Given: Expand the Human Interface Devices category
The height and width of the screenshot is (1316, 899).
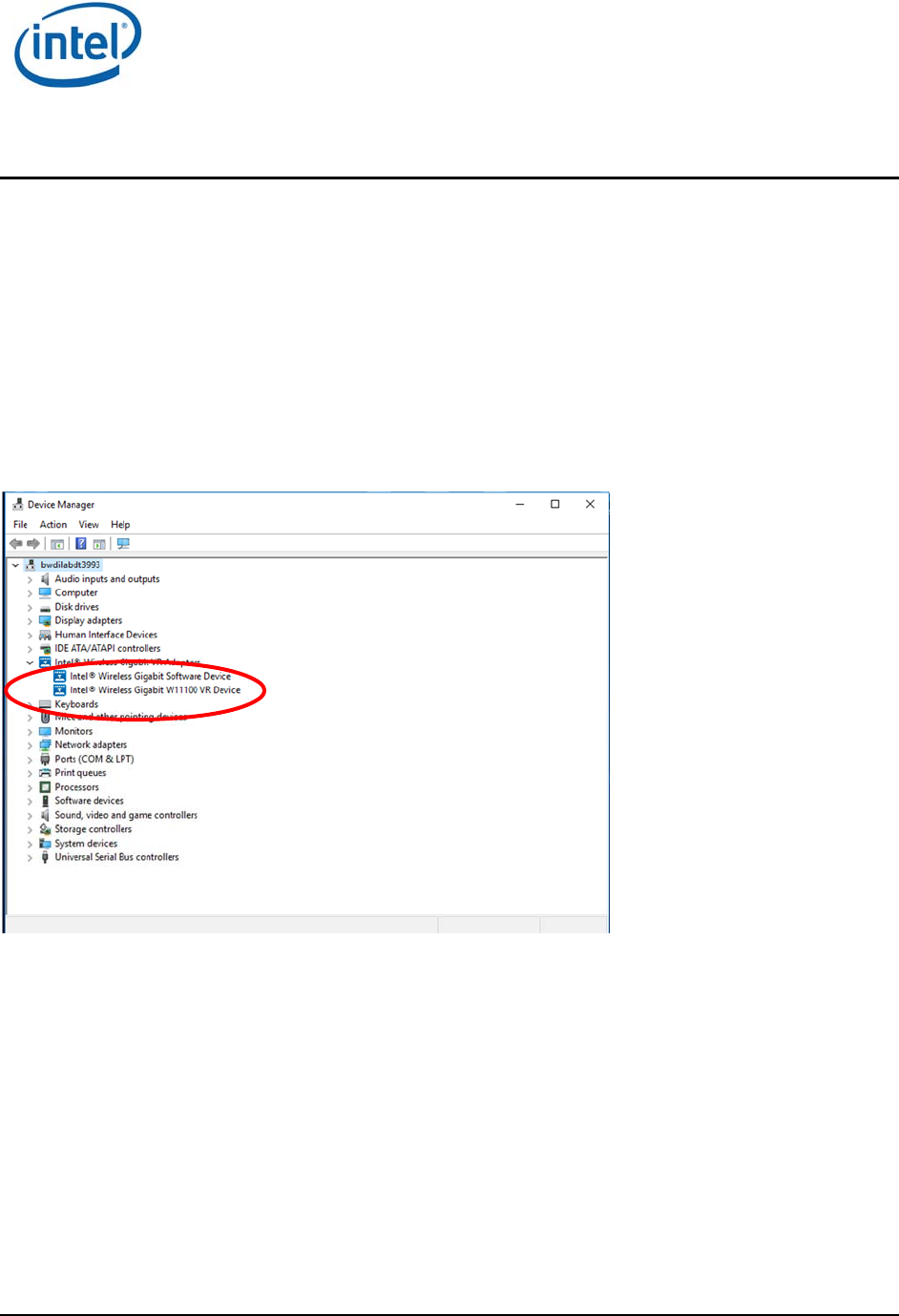Looking at the screenshot, I should click(x=30, y=636).
